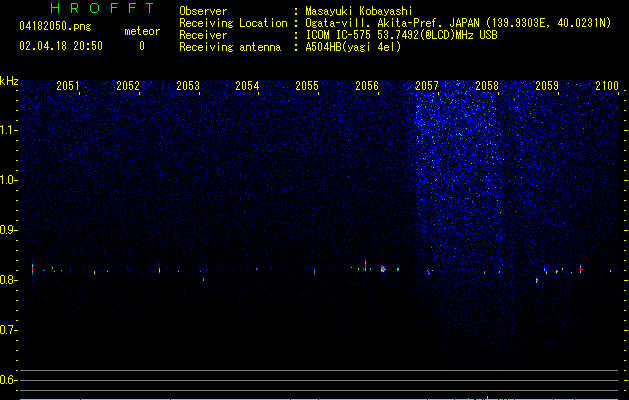Click the 1.0 kHz axis label
The width and height of the screenshot is (629, 400).
(8, 180)
